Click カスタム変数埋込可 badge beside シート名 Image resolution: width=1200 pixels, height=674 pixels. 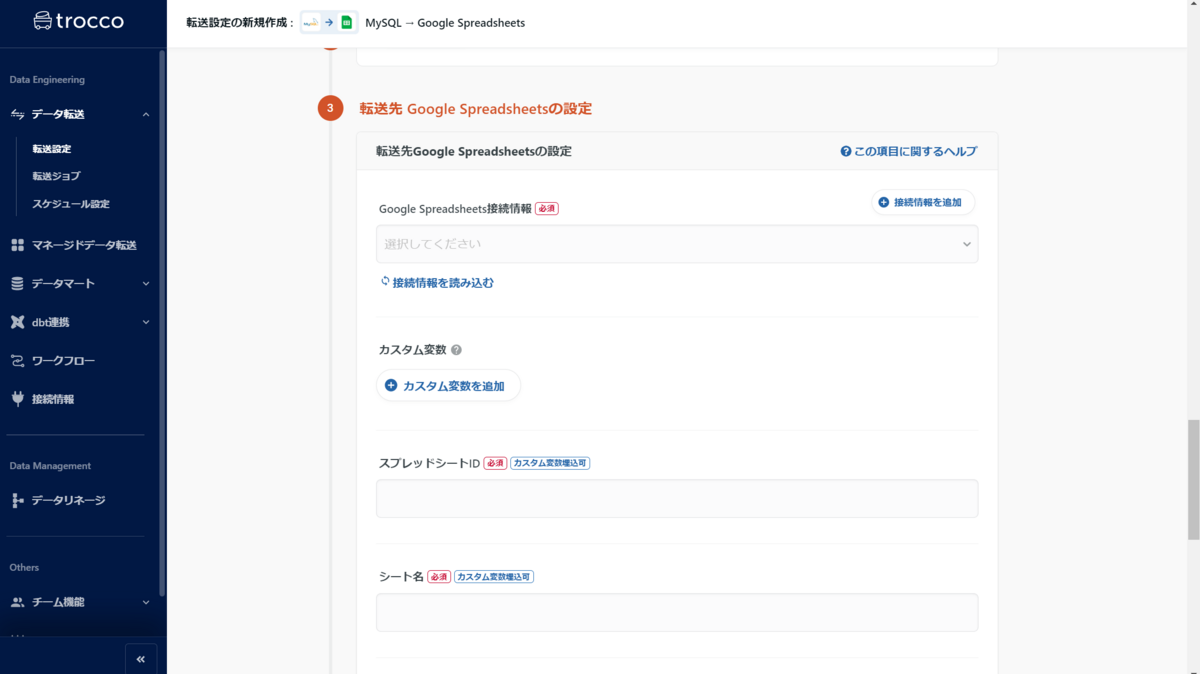point(494,577)
